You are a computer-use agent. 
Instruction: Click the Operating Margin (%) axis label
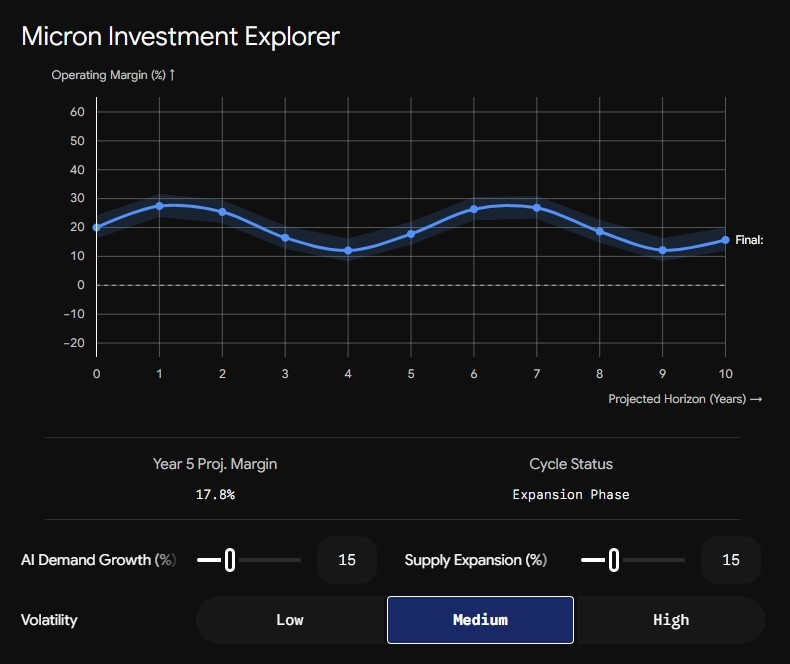pos(113,75)
